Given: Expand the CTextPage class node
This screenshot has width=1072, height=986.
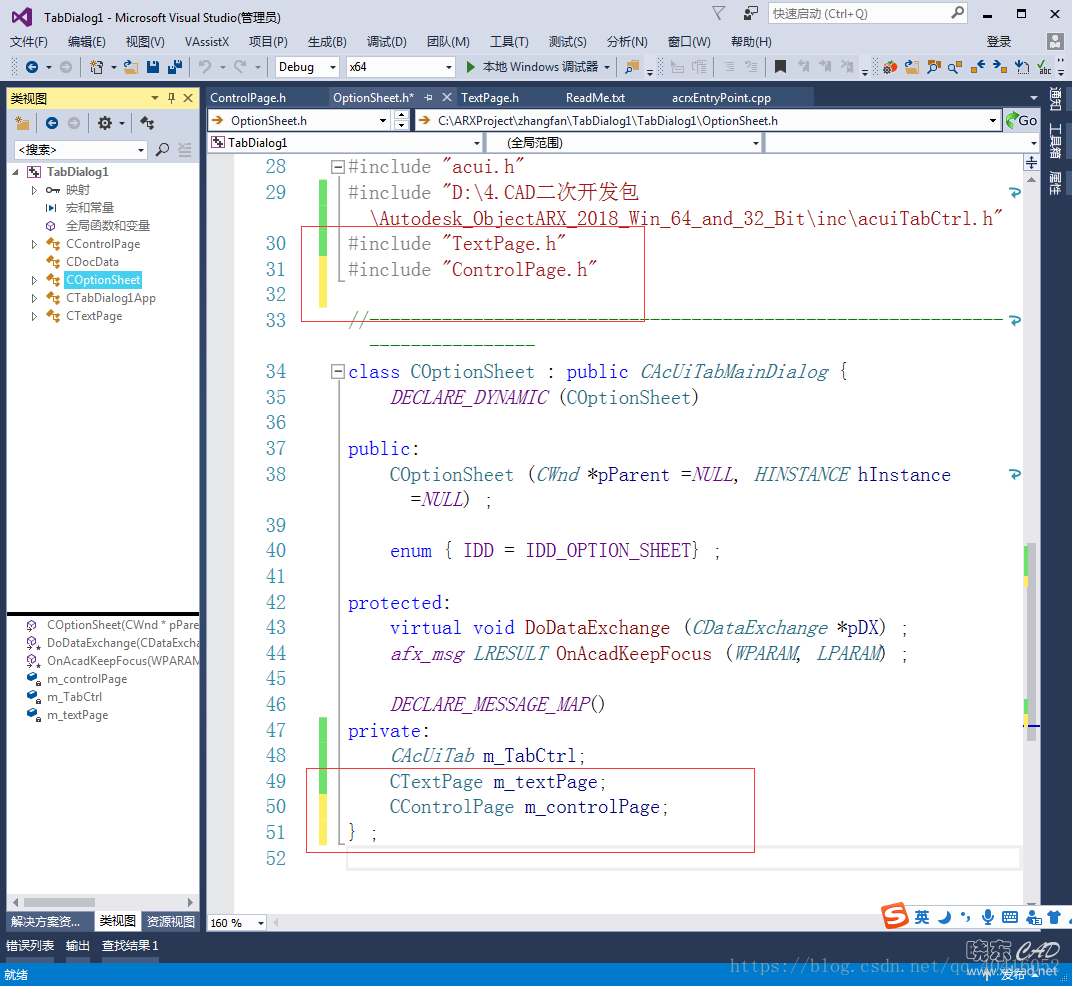Looking at the screenshot, I should click(34, 317).
